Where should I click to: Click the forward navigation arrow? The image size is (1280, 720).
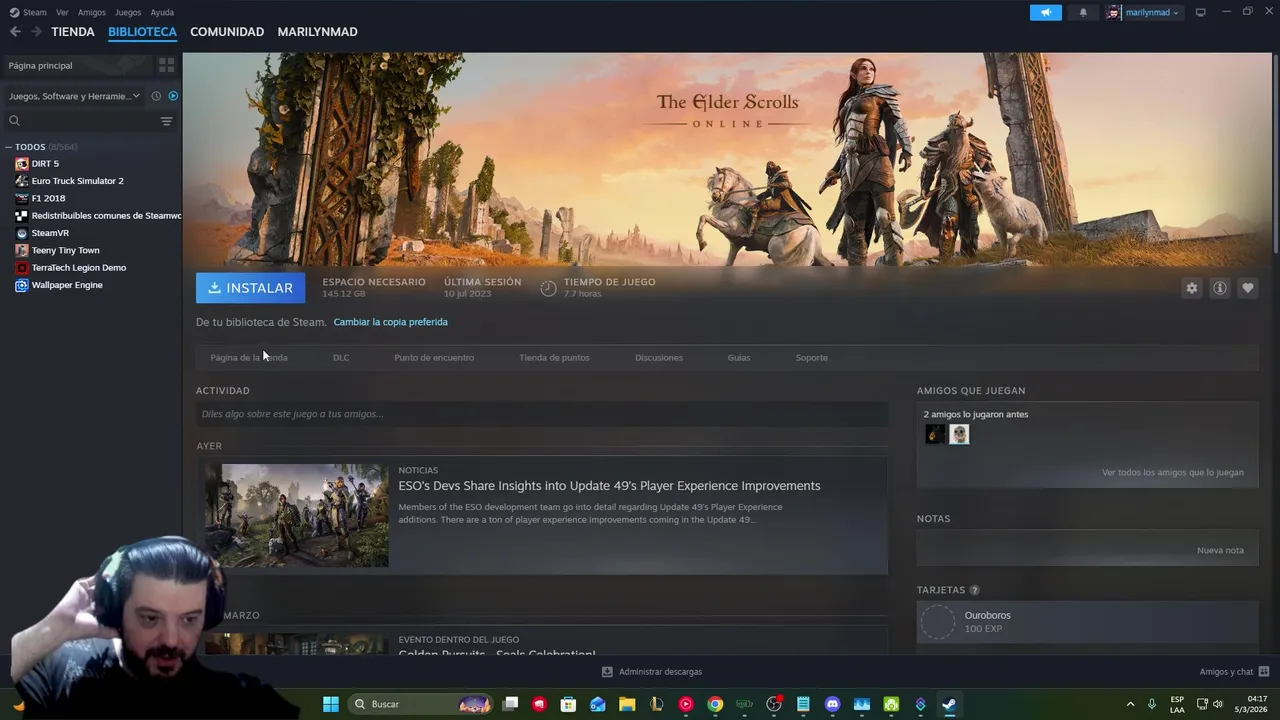point(36,32)
